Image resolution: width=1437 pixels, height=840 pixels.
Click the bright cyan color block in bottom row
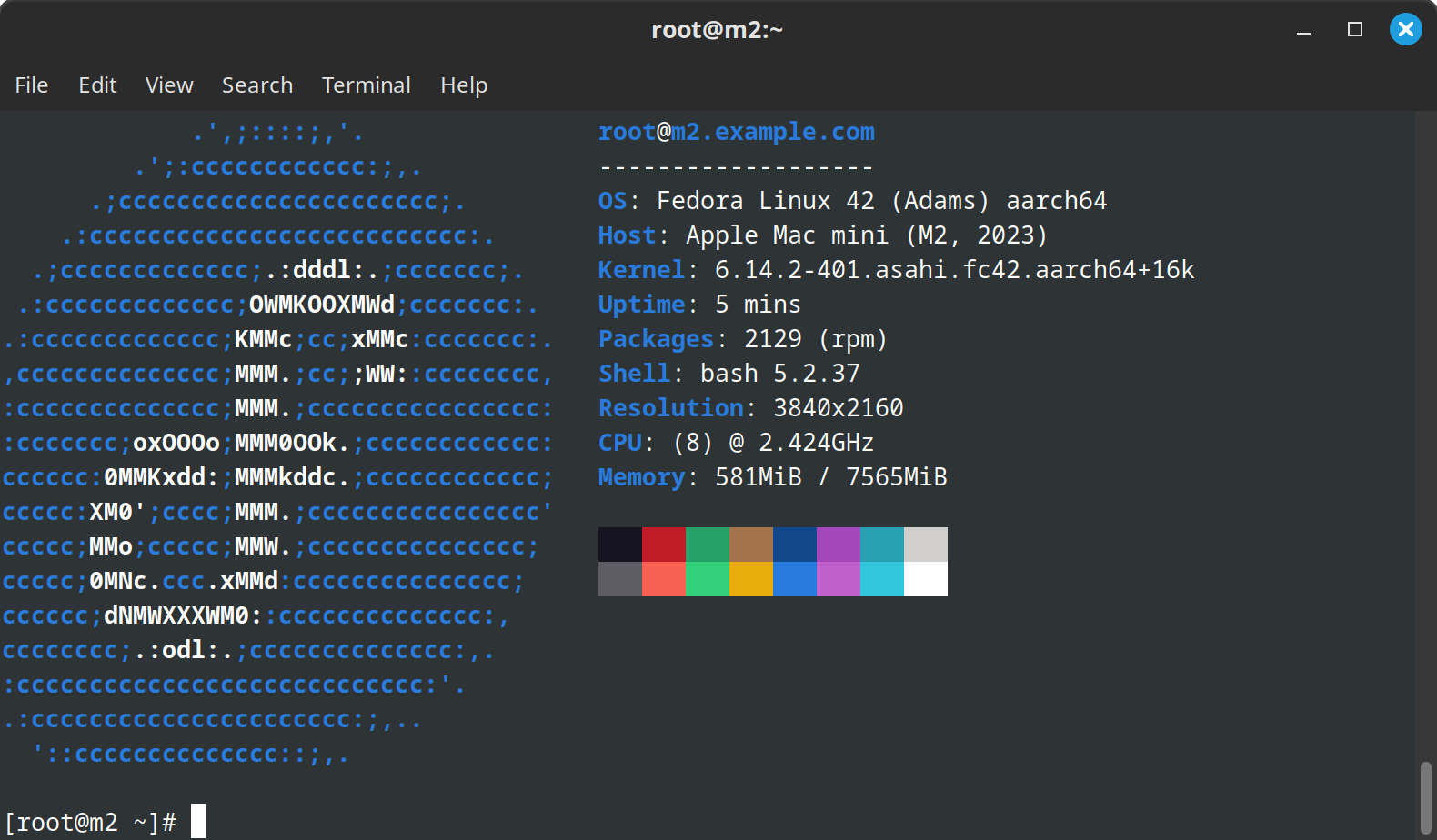882,579
